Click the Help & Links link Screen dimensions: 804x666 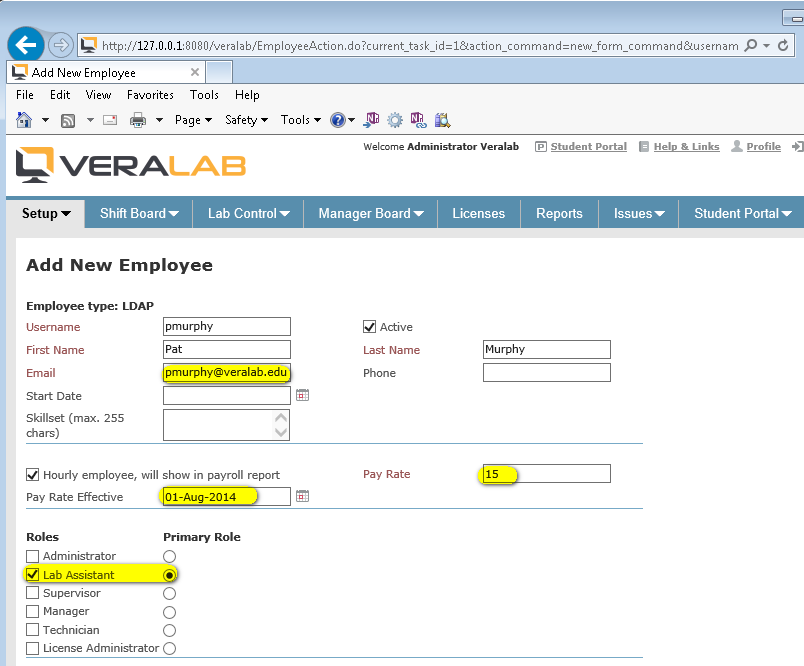click(x=687, y=147)
